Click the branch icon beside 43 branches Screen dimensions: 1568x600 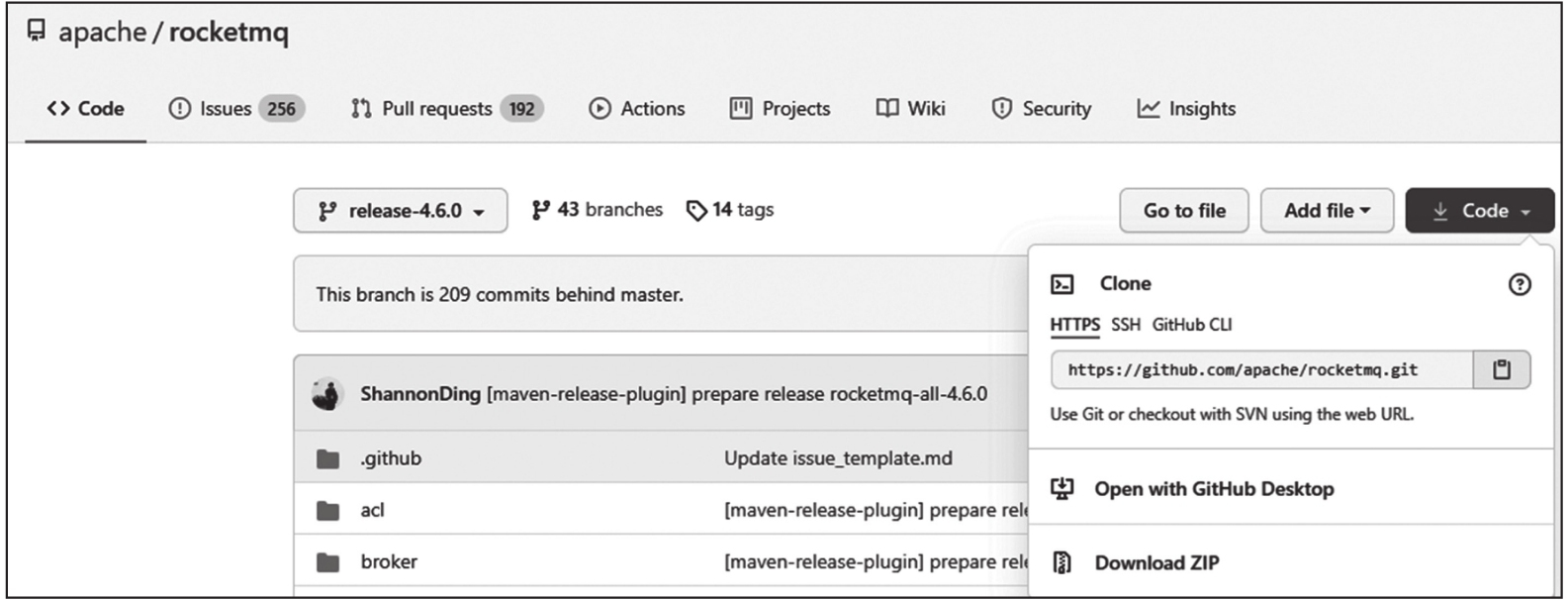click(540, 210)
